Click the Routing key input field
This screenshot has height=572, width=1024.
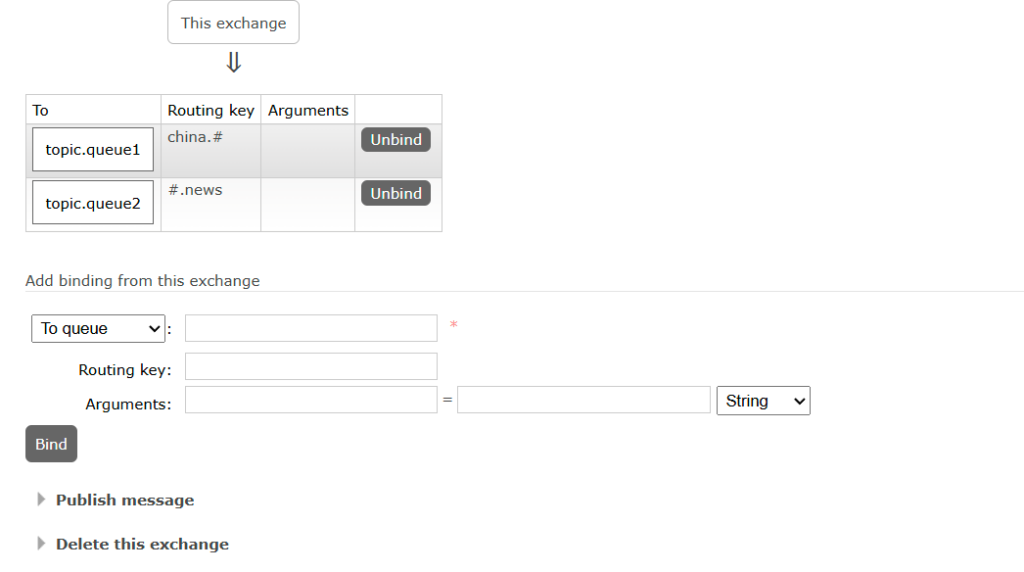pos(311,366)
